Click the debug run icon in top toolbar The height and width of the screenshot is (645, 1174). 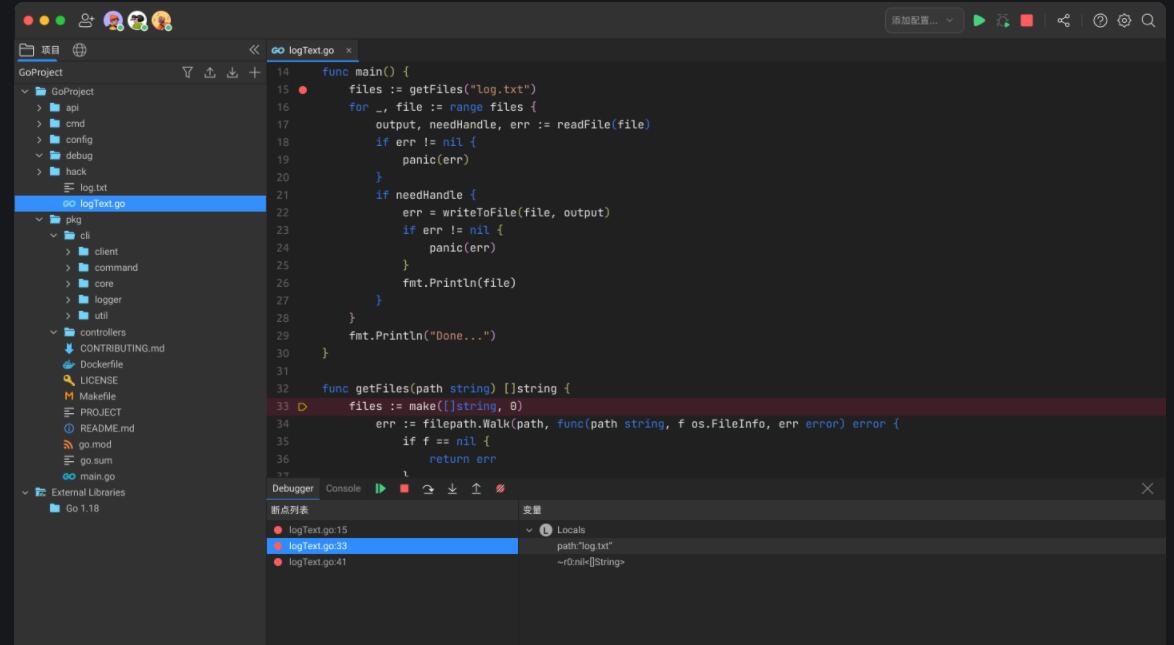(1003, 20)
